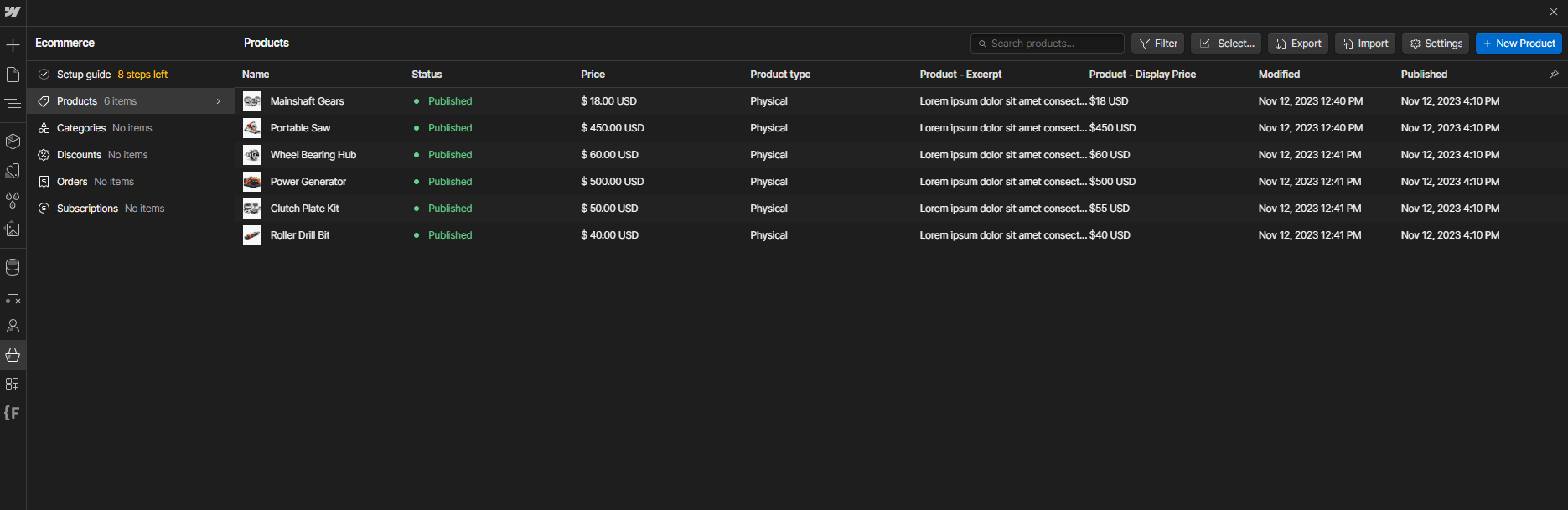The height and width of the screenshot is (510, 1568).
Task: Open the Add elements panel
Action: point(13,45)
